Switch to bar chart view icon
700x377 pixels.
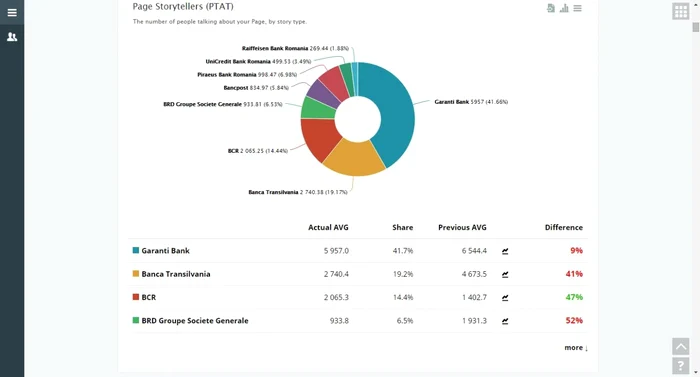pos(564,8)
